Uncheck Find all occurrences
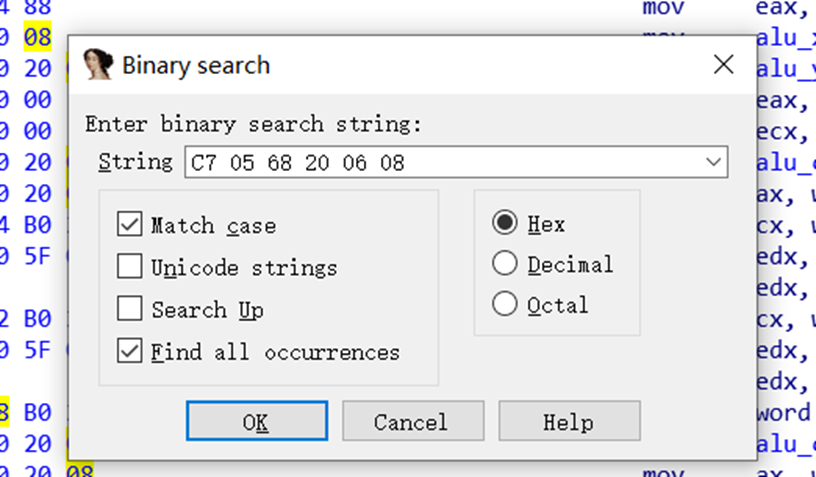Viewport: 816px width, 477px height. pos(130,351)
